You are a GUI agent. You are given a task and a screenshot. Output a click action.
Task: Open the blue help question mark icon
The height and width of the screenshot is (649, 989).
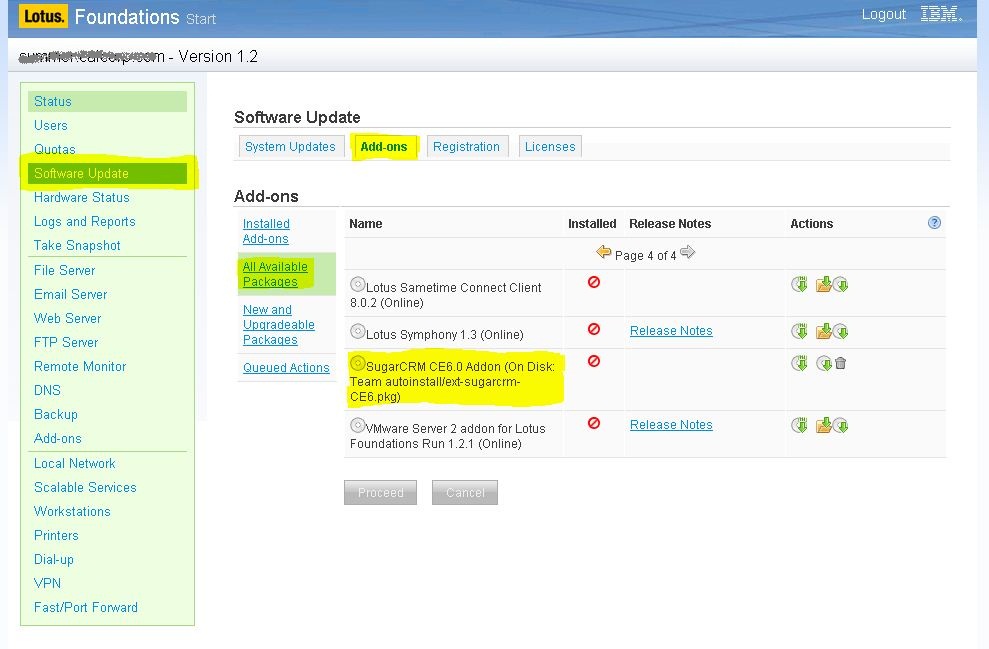tap(934, 223)
